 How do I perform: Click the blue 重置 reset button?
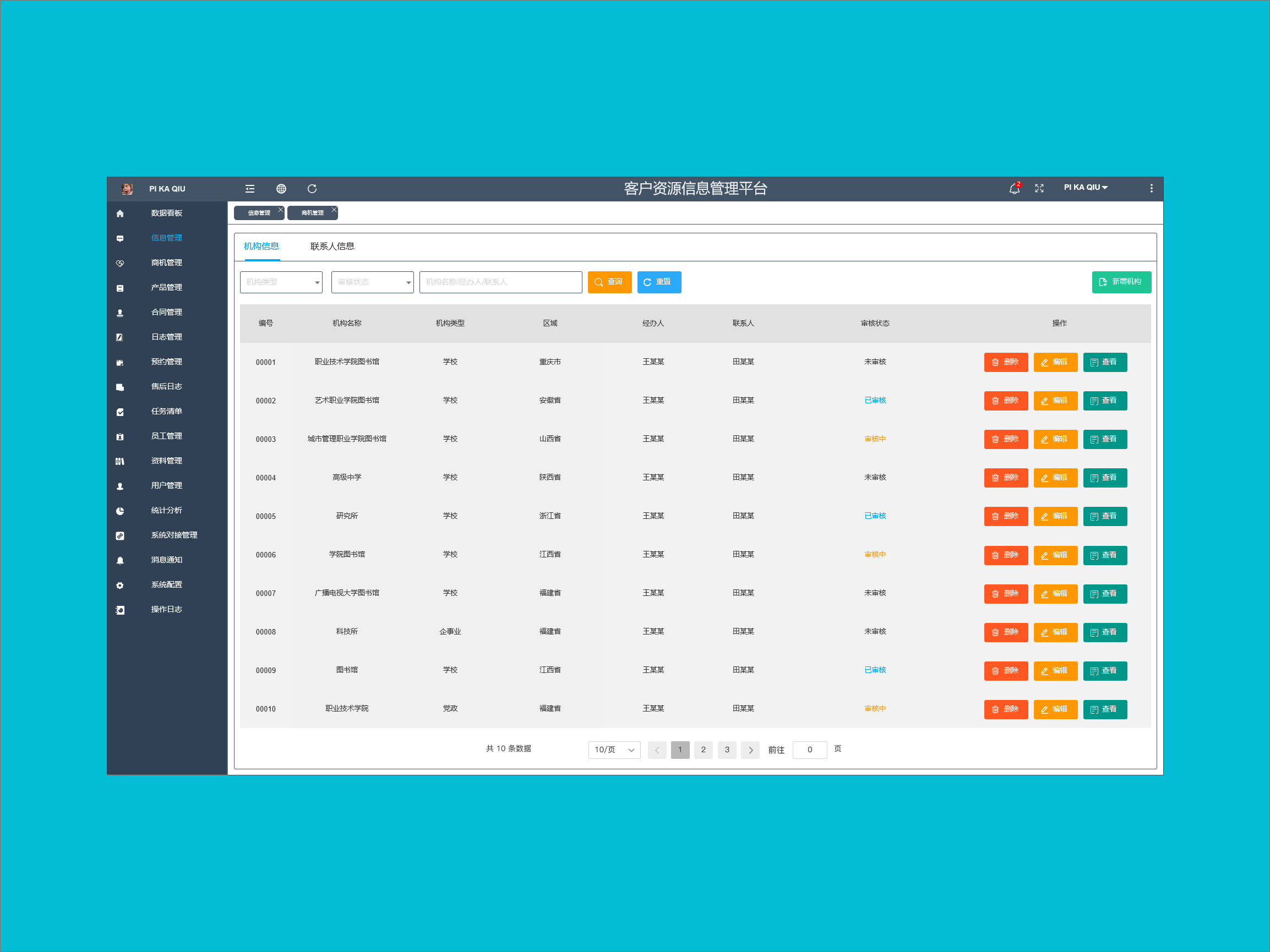pyautogui.click(x=659, y=282)
